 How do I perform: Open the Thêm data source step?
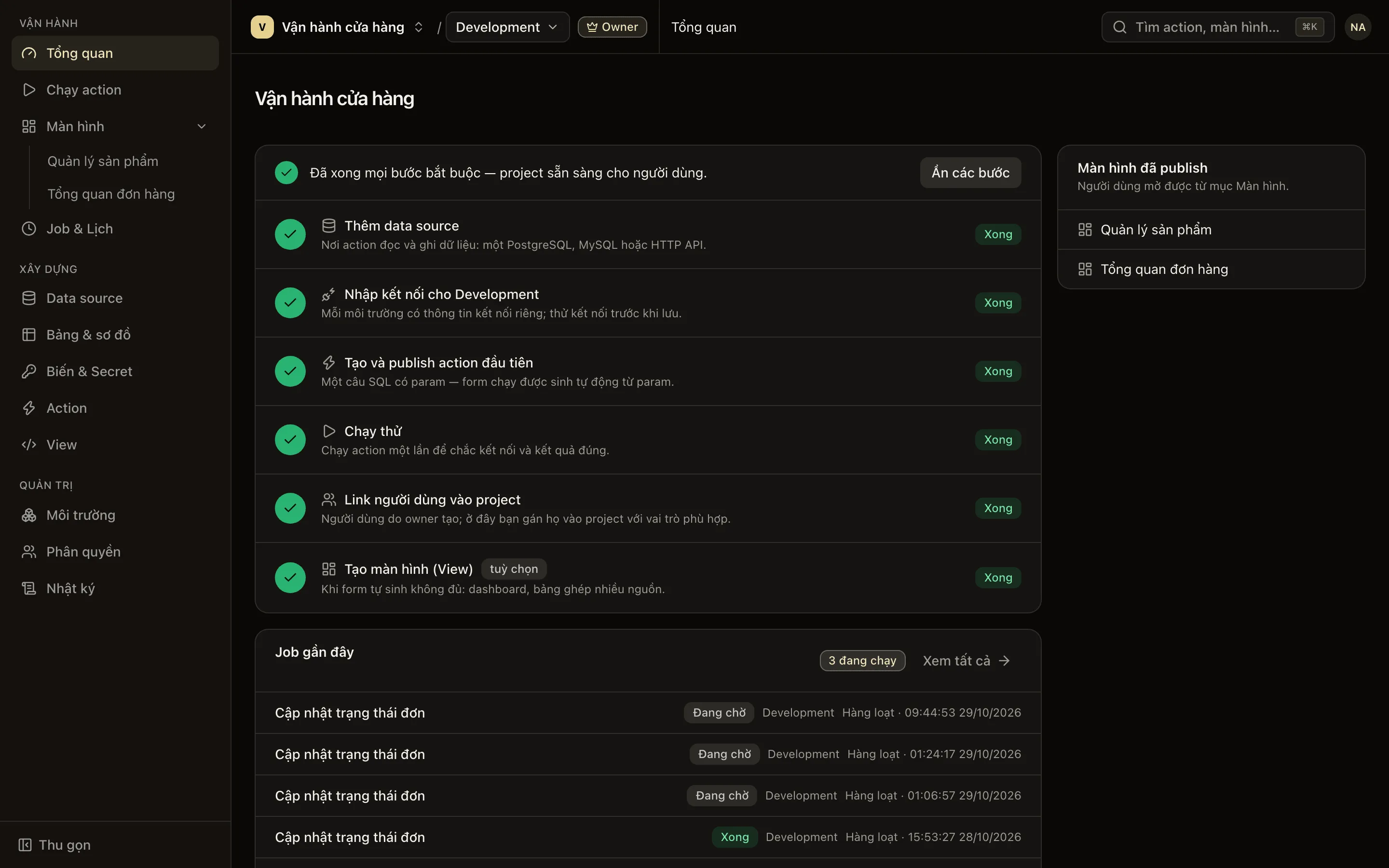[x=647, y=234]
